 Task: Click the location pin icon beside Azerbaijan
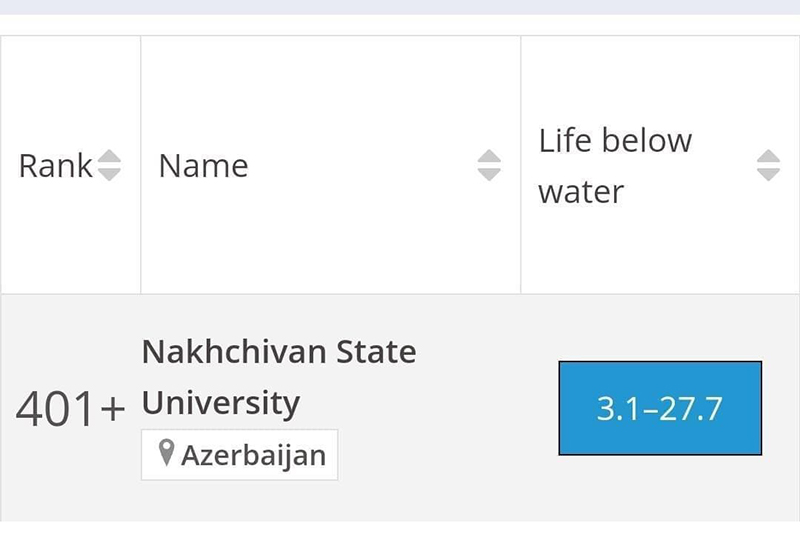tap(166, 453)
